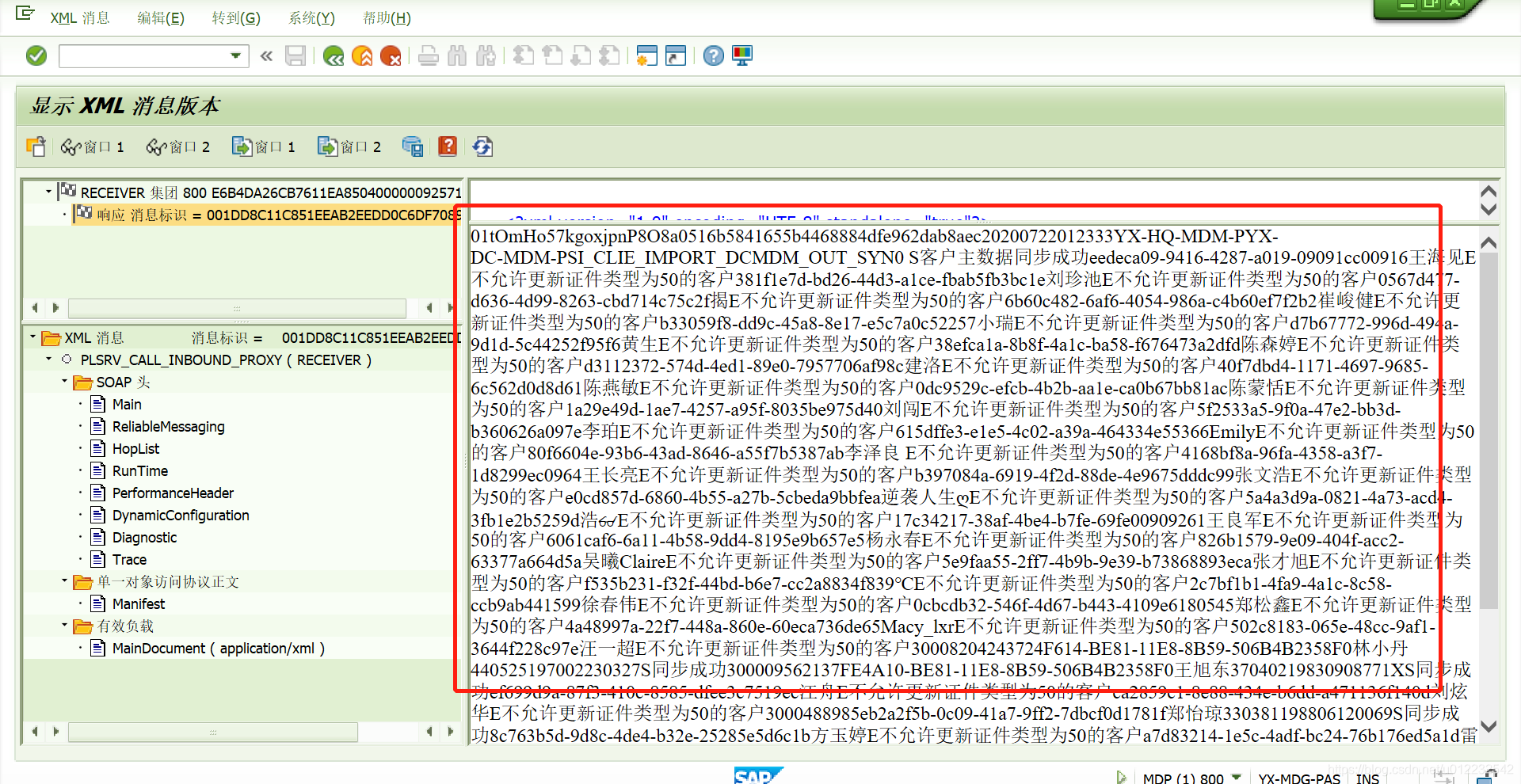Open the HopList item
The image size is (1521, 784).
(135, 449)
